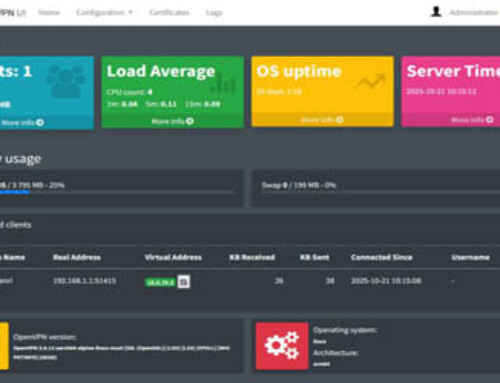
Task: Click the memory usage progress bar
Action: (117, 192)
